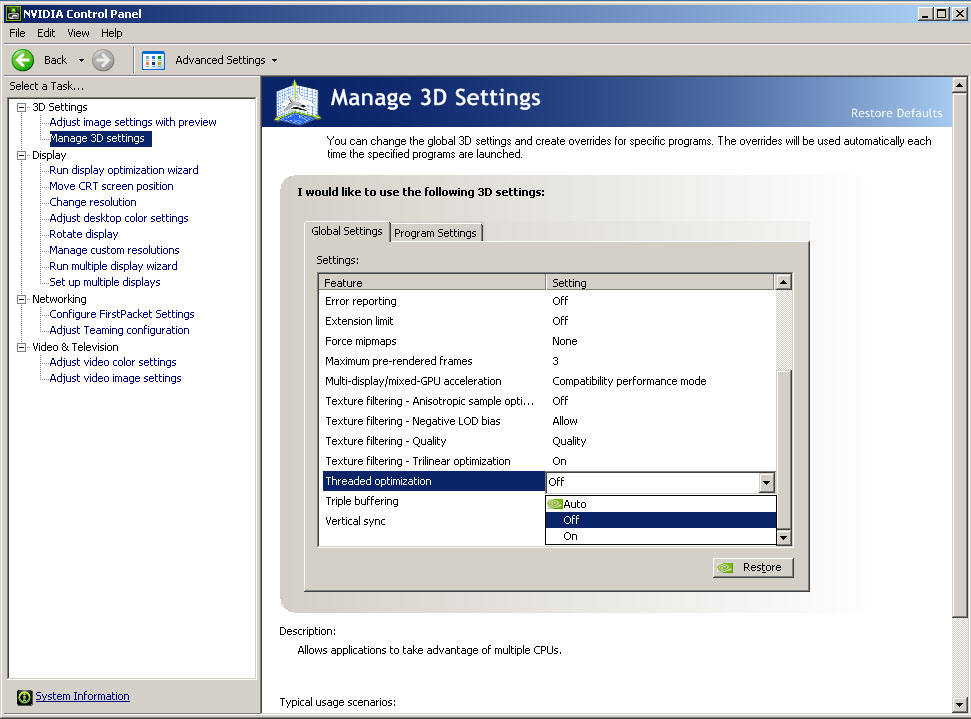Open the System Information link
This screenshot has width=971, height=719.
82,696
